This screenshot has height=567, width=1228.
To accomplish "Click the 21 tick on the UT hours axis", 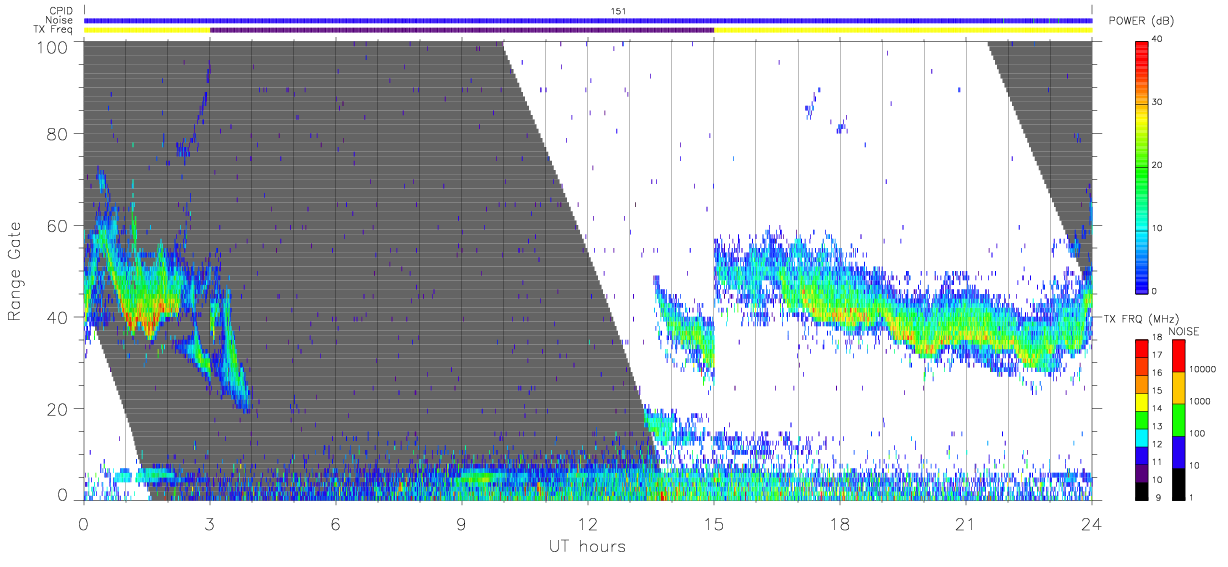I will click(966, 524).
